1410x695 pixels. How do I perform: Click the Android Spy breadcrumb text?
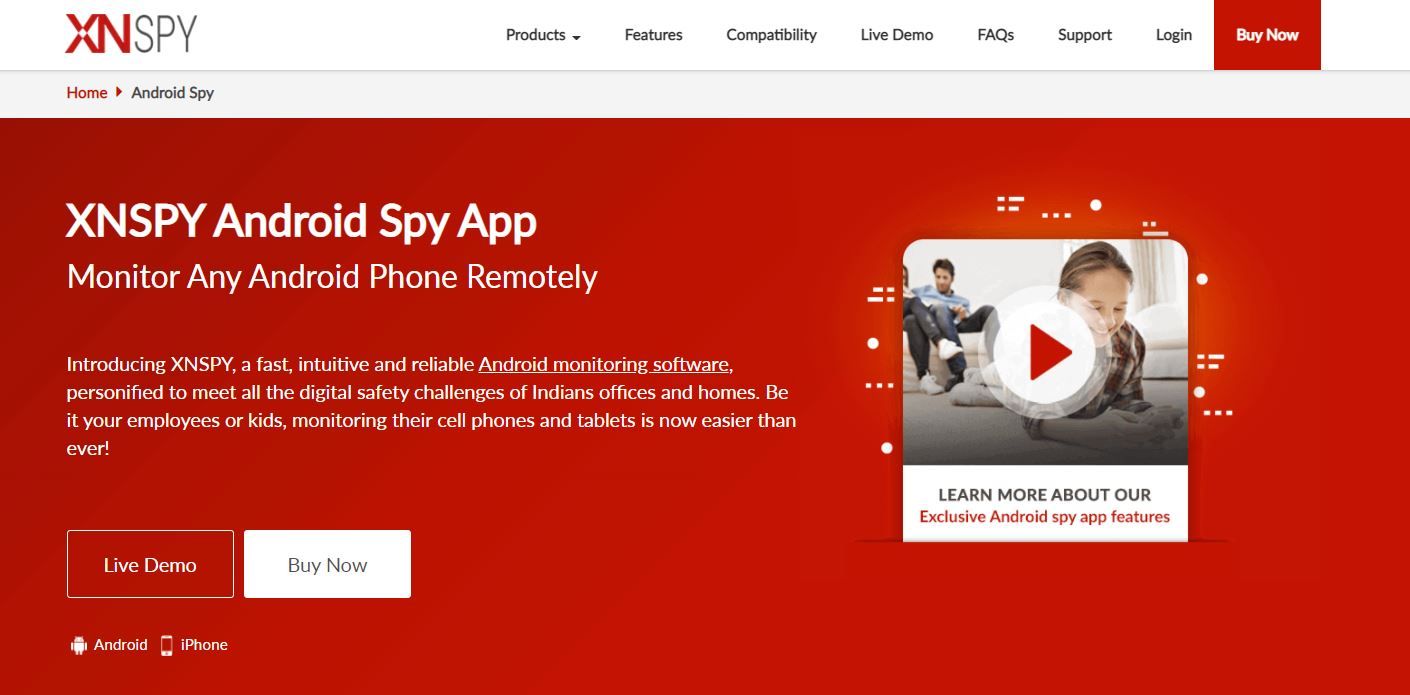click(173, 93)
